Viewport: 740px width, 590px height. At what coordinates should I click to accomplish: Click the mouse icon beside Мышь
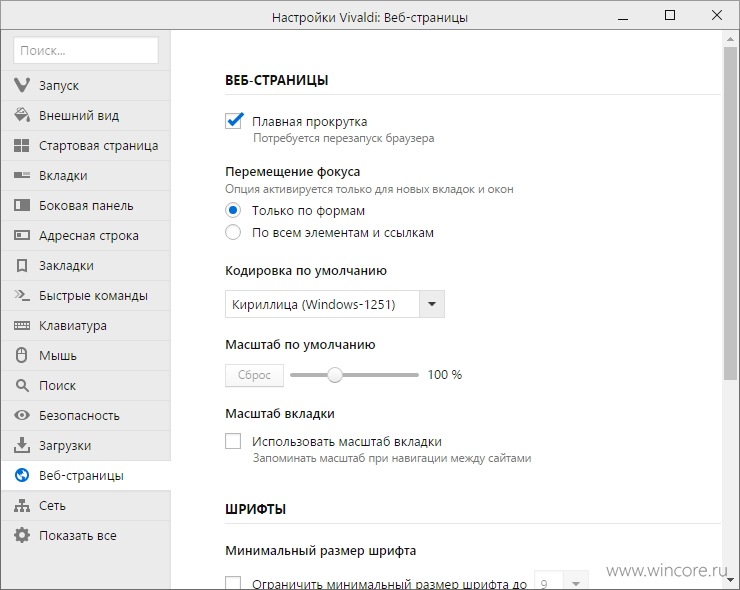tap(22, 355)
